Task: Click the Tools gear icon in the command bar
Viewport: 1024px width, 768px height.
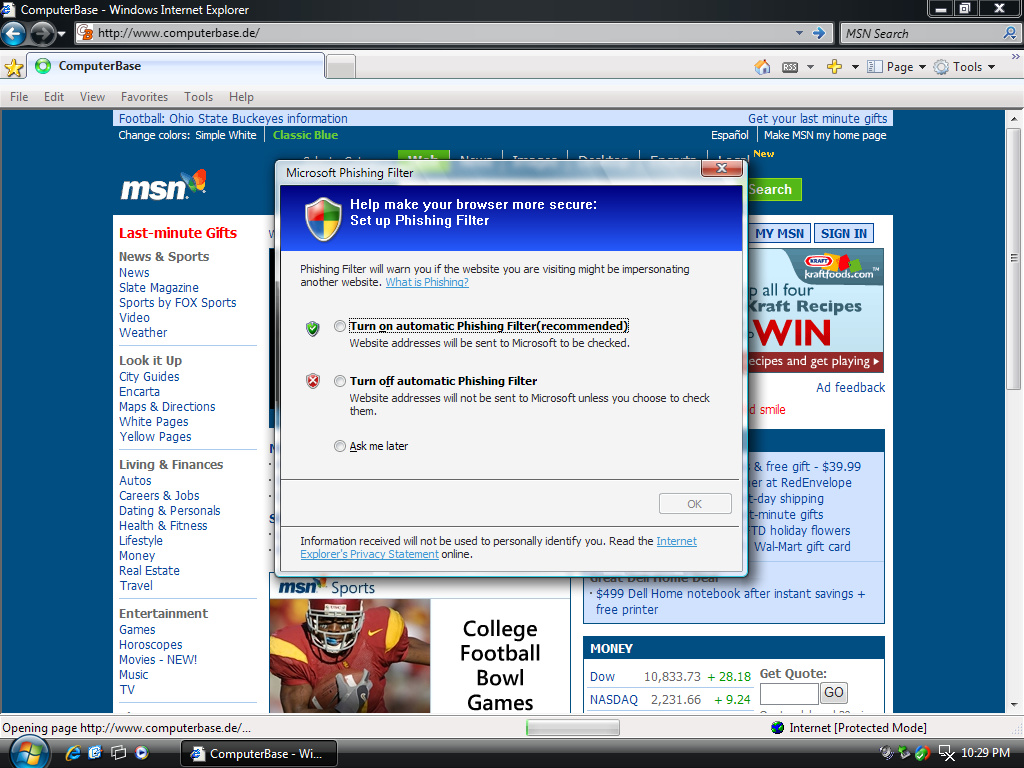Action: 940,67
